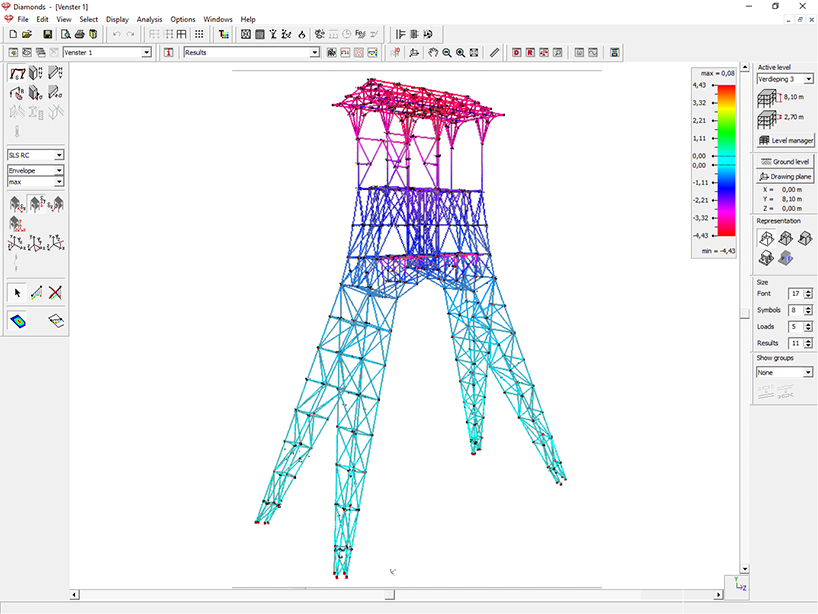Click the Open file folder icon
The width and height of the screenshot is (818, 614).
point(28,34)
